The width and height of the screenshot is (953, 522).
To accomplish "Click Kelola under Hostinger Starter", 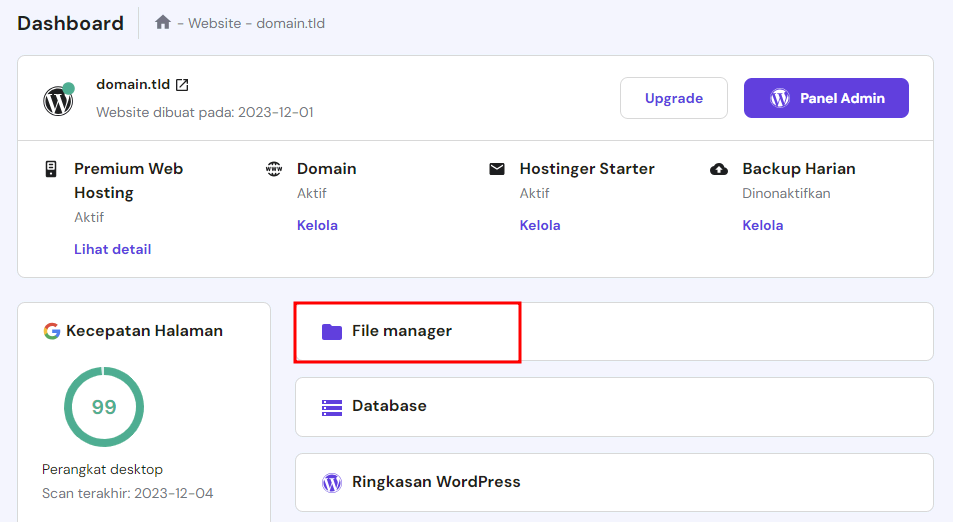I will (540, 225).
